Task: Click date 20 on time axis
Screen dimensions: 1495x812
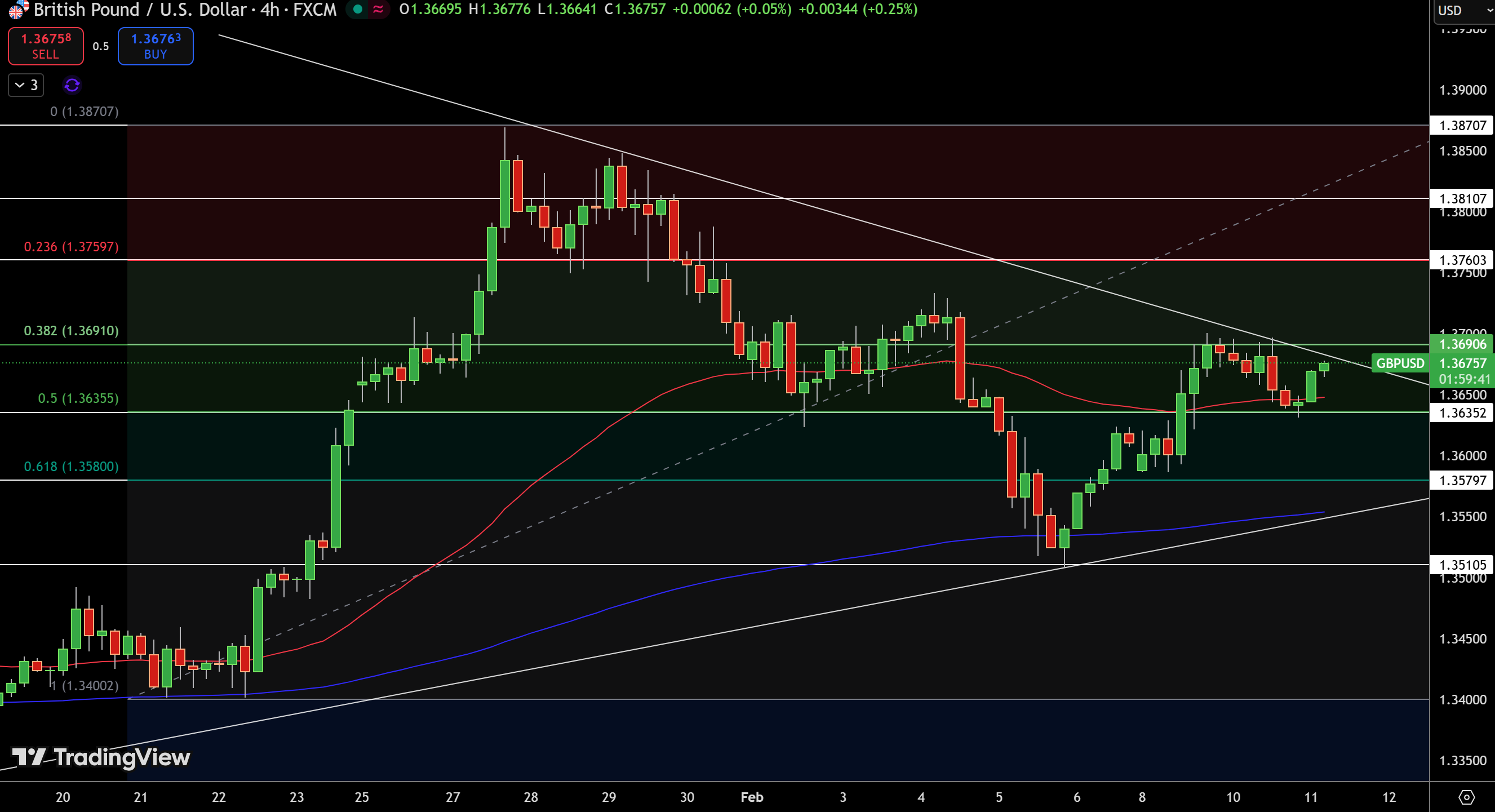Action: tap(63, 797)
